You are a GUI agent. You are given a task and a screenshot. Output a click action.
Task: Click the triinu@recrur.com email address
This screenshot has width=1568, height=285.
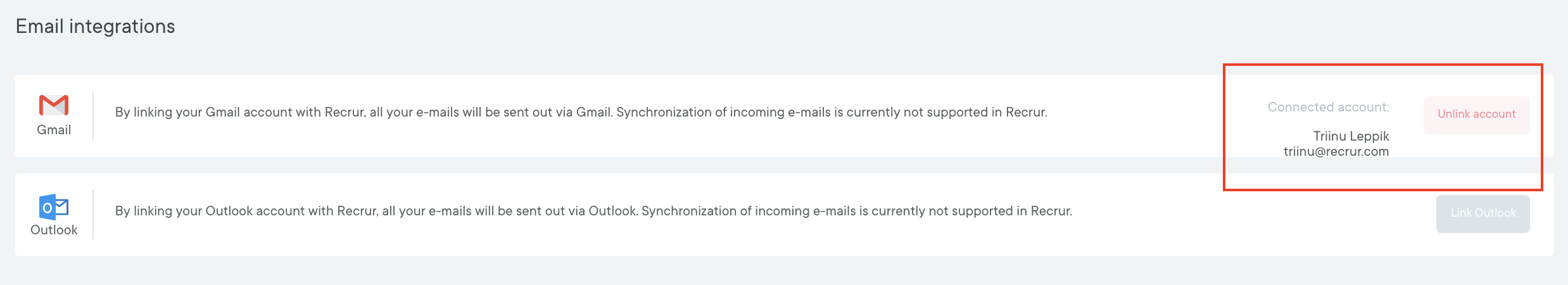tap(1336, 151)
